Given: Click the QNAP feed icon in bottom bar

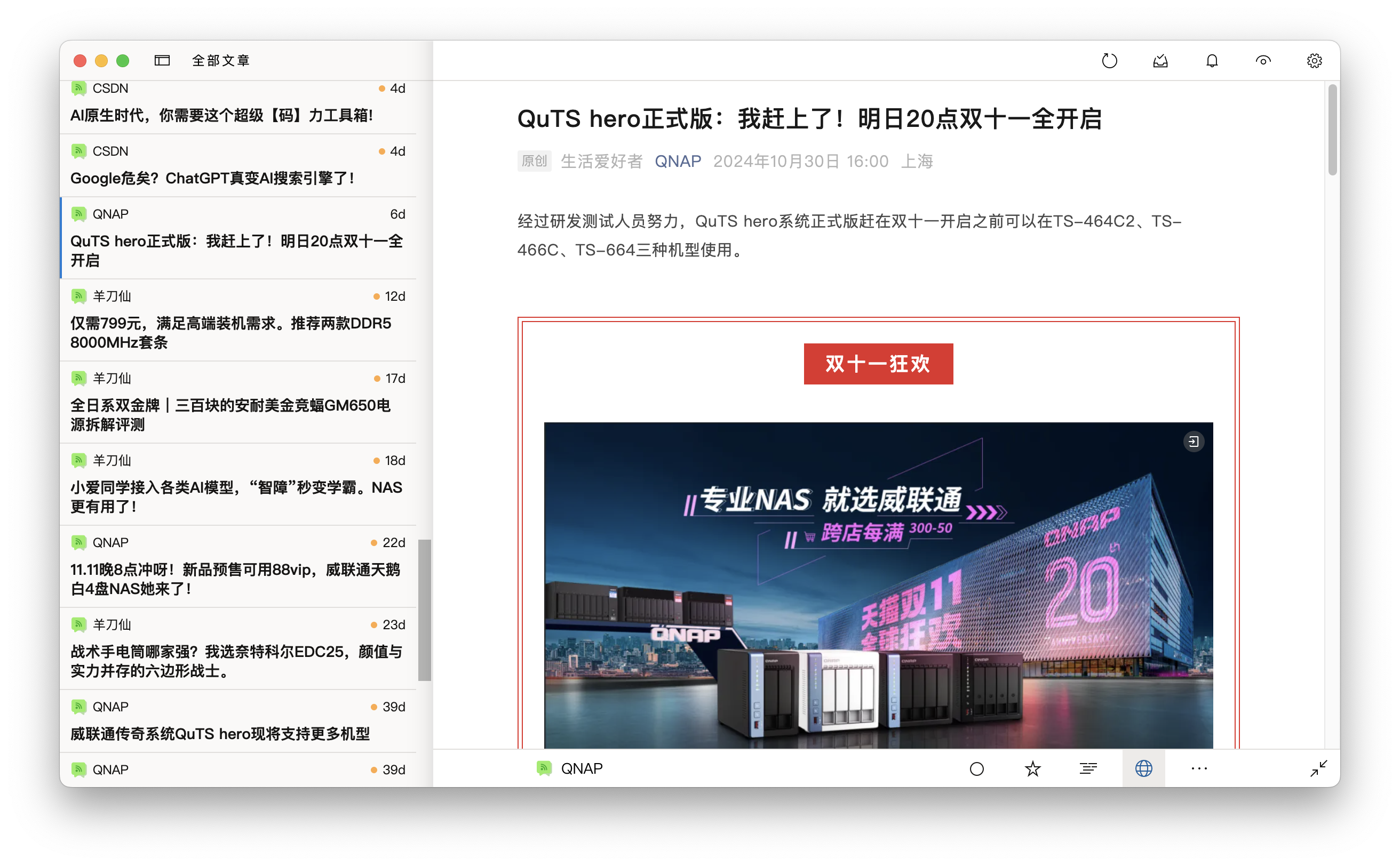Looking at the screenshot, I should pos(544,768).
